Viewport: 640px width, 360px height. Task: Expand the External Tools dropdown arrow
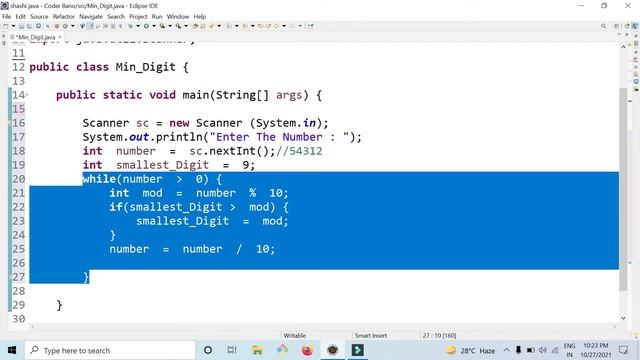click(186, 26)
